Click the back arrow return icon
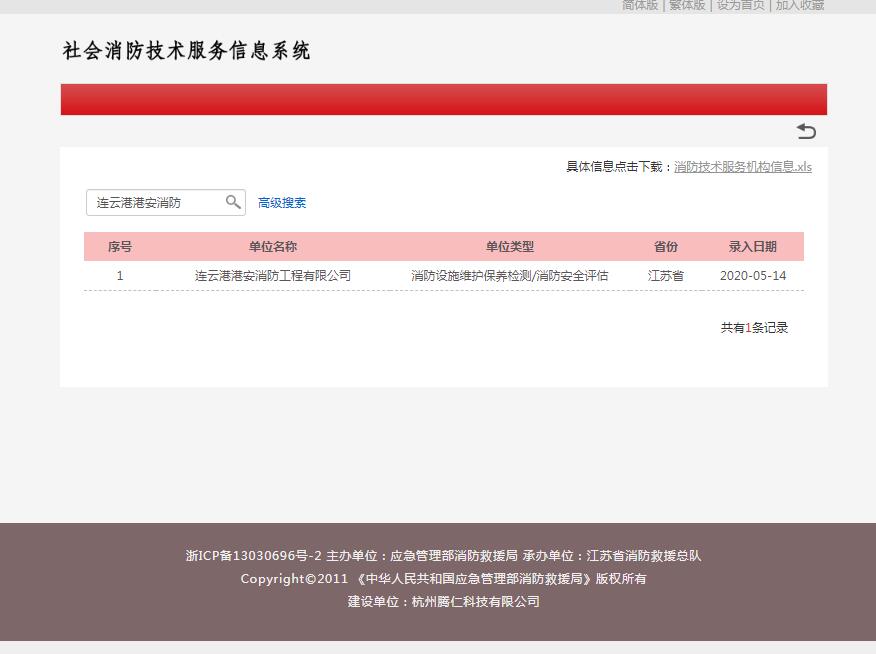Screen dimensions: 876x654 coord(805,131)
